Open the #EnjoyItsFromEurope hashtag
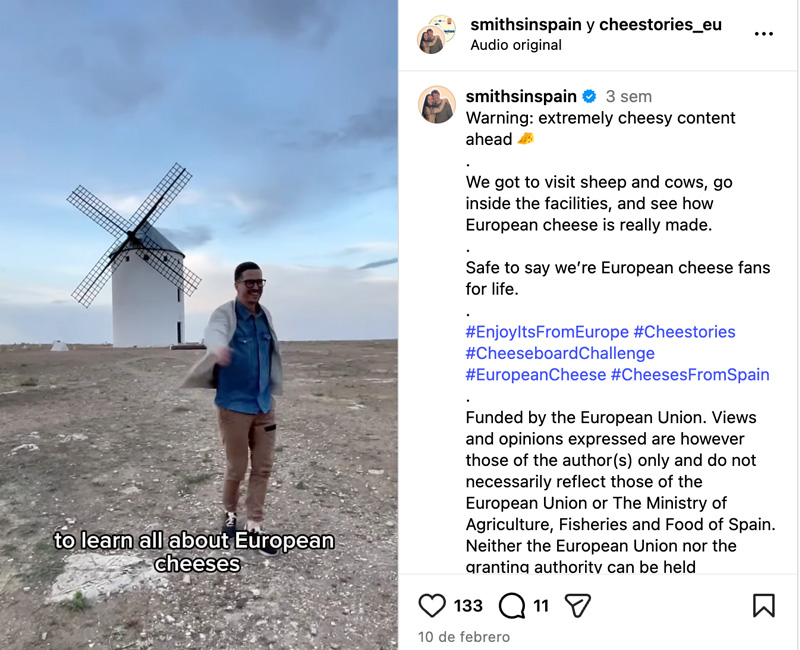Viewport: 800px width, 650px height. click(547, 332)
